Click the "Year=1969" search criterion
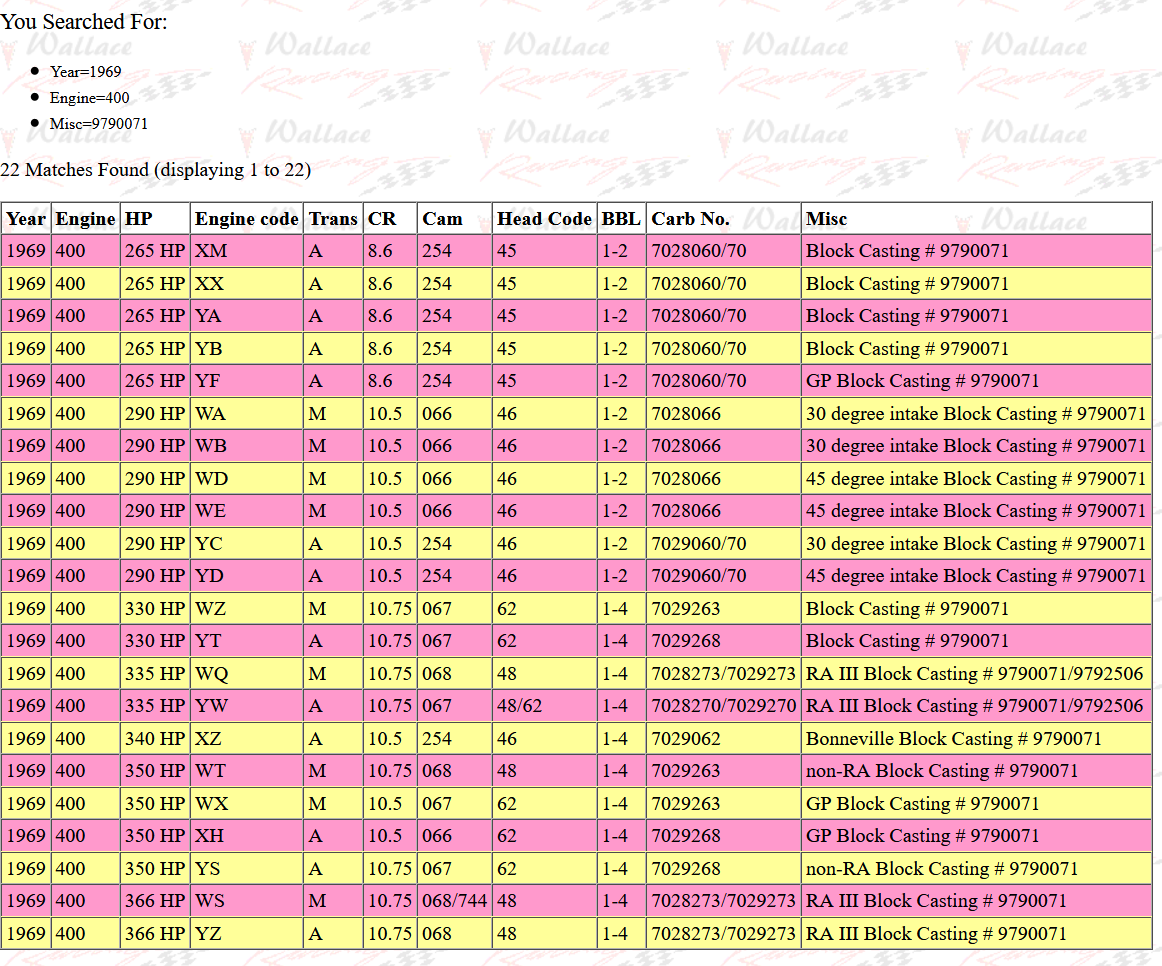 coord(85,72)
